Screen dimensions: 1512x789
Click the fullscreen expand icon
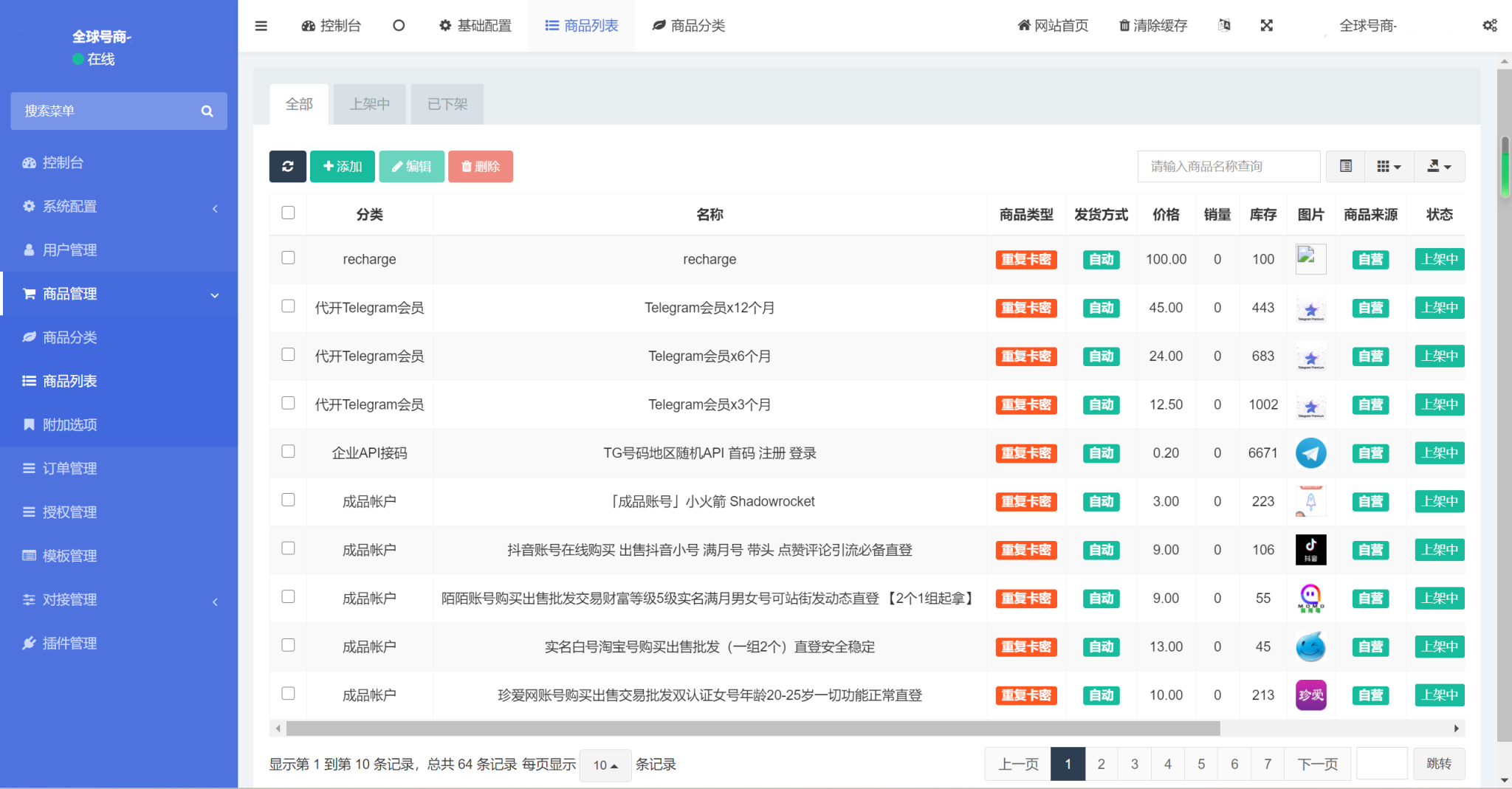(x=1267, y=26)
